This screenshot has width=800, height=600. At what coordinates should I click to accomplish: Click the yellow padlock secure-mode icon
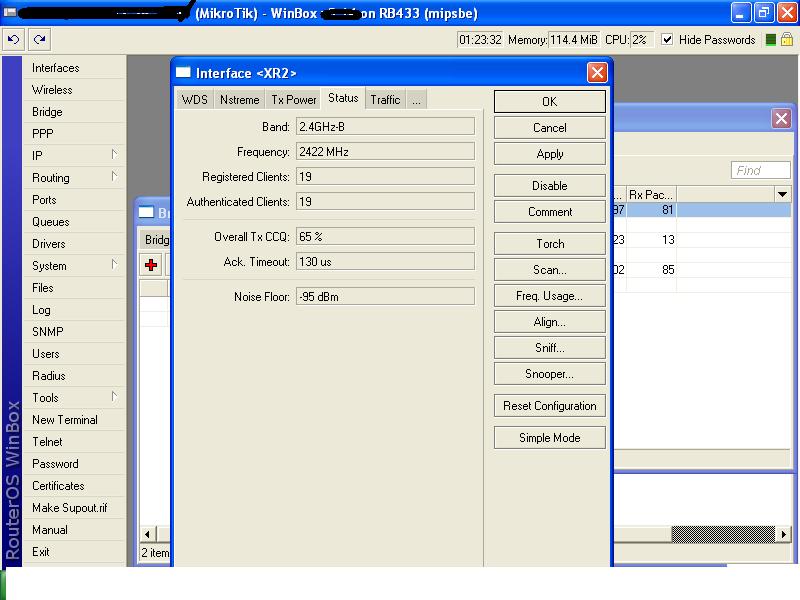tap(787, 39)
